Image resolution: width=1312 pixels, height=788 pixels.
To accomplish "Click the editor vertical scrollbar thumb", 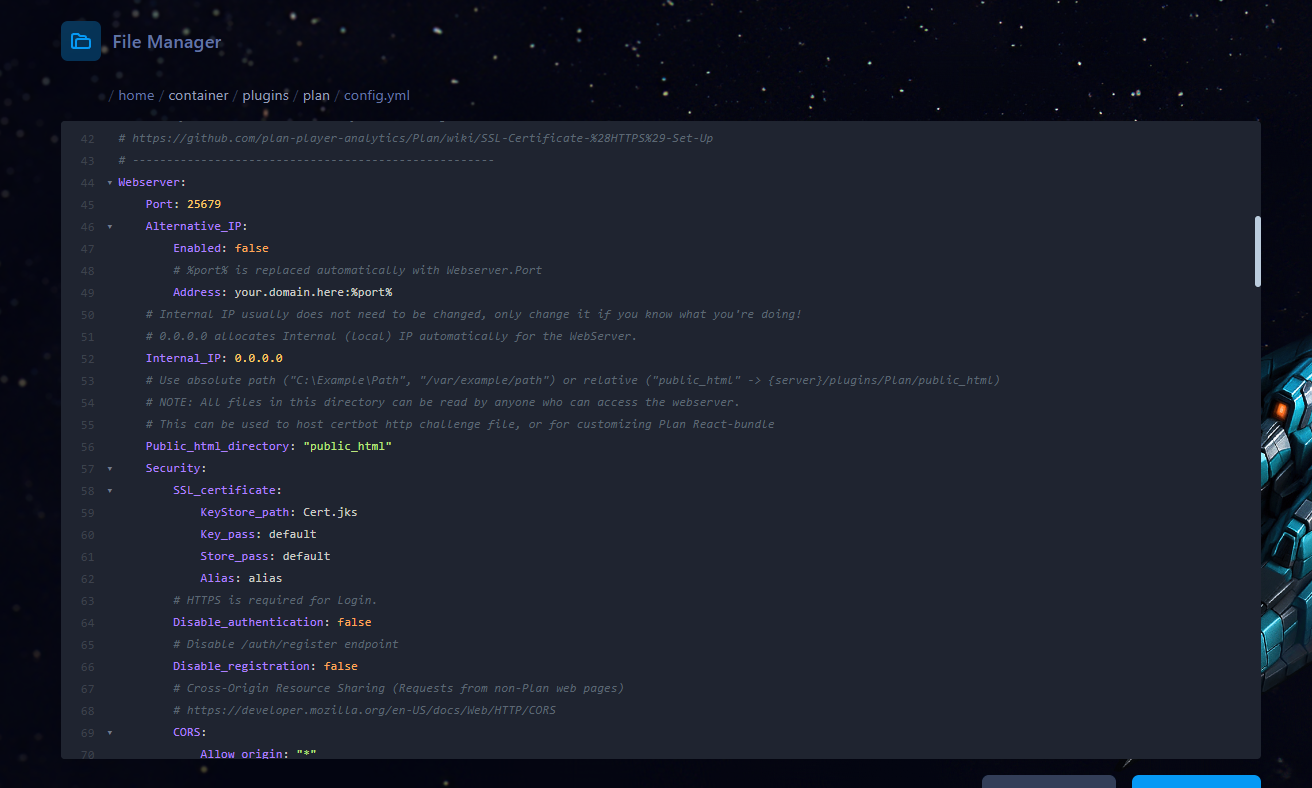I will 1257,251.
